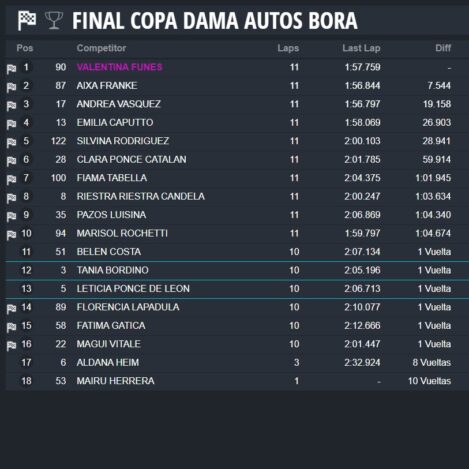Sort by the Laps column header
The width and height of the screenshot is (469, 469).
288,48
